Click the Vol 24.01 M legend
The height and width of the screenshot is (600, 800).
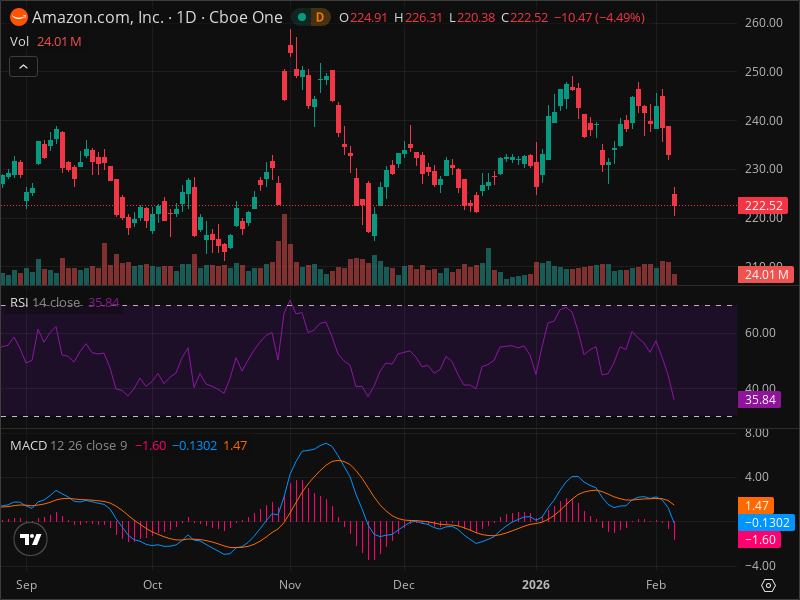click(x=45, y=41)
